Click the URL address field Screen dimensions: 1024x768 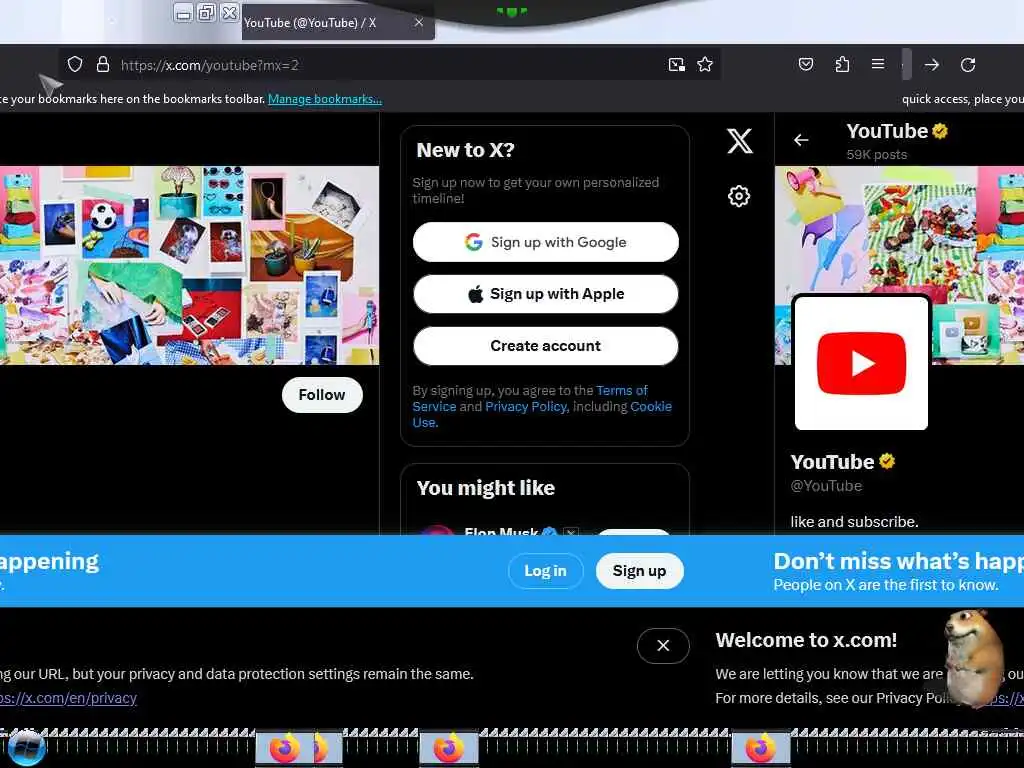tap(389, 65)
